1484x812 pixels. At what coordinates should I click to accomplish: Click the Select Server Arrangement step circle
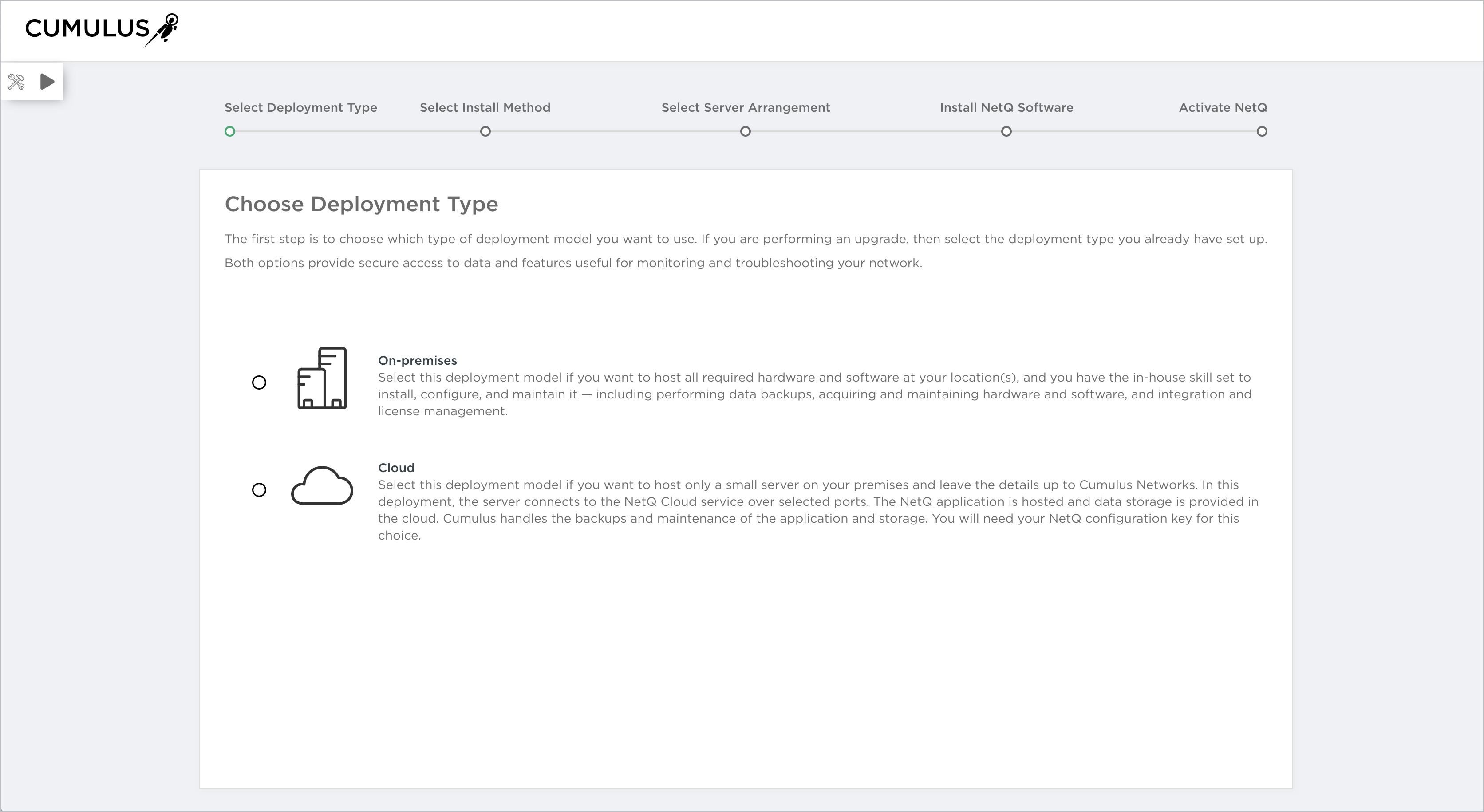point(746,131)
